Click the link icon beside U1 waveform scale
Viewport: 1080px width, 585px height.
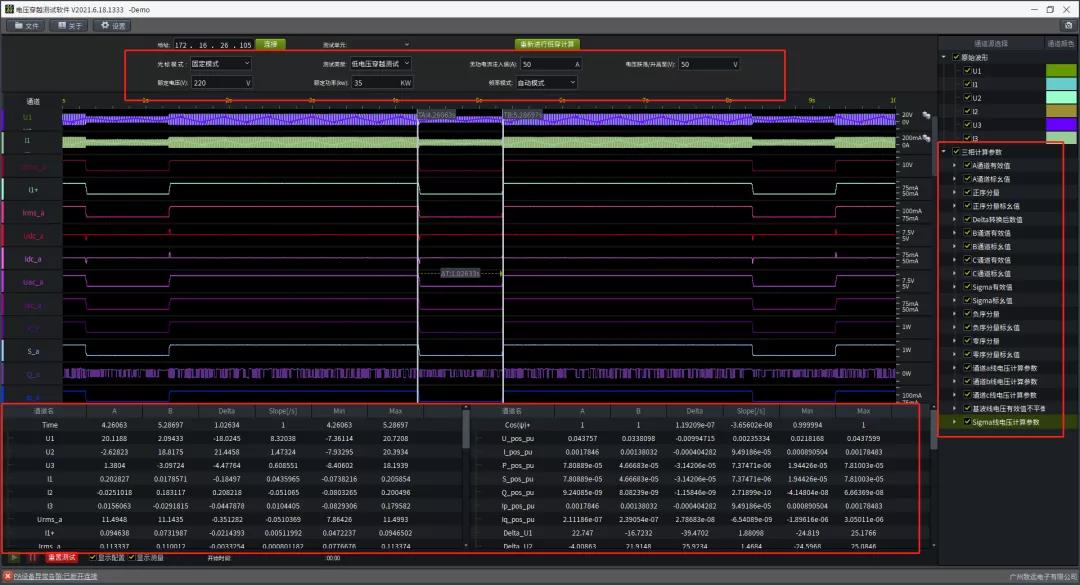pyautogui.click(x=926, y=116)
